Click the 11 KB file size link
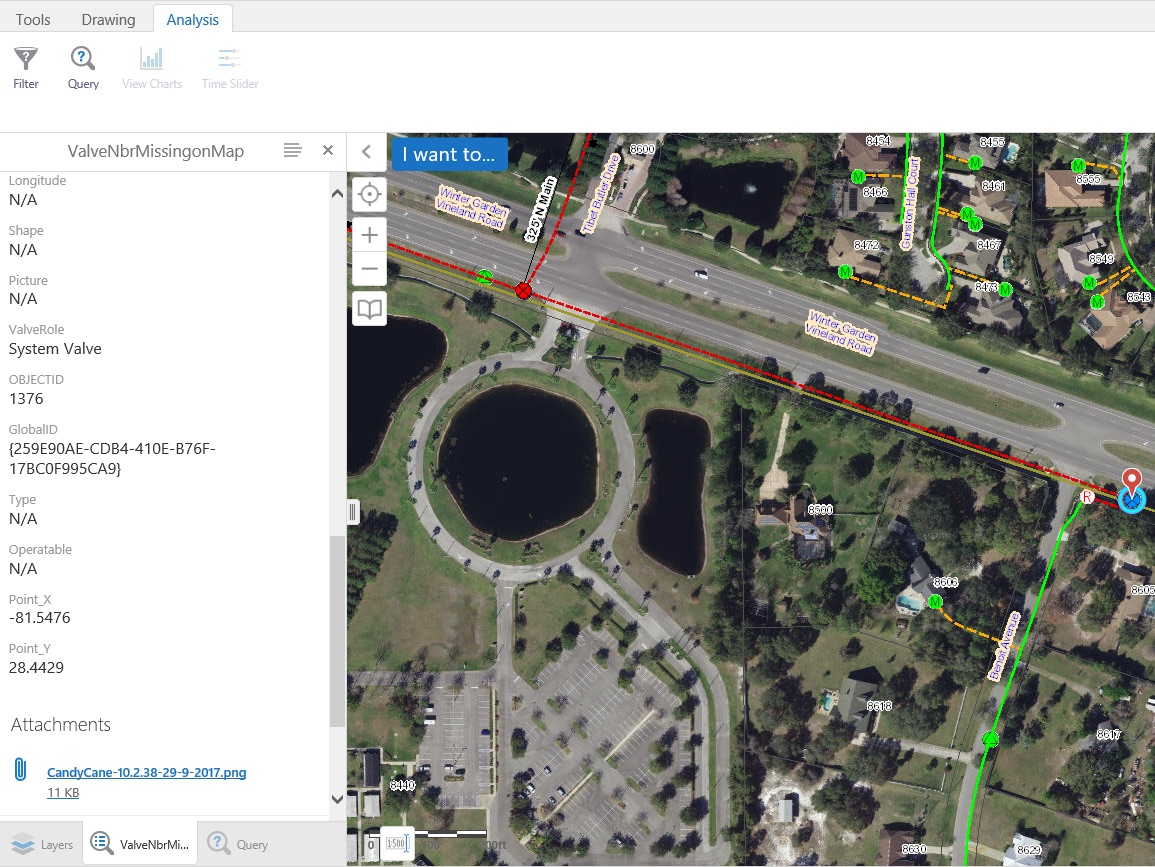The width and height of the screenshot is (1155, 867). click(63, 793)
